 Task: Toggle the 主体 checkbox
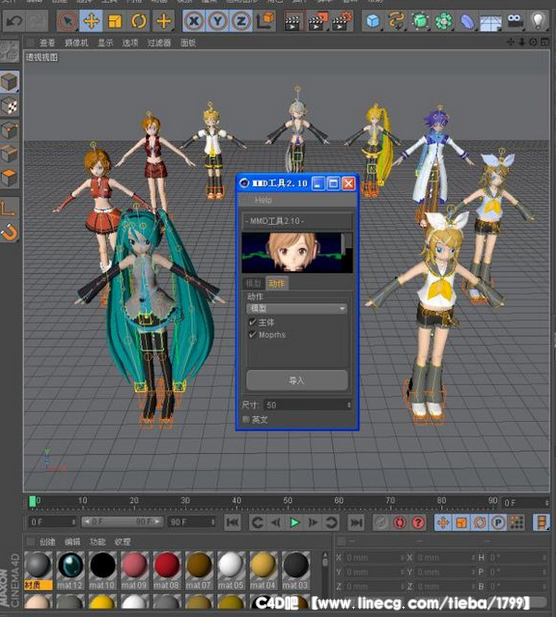click(252, 322)
